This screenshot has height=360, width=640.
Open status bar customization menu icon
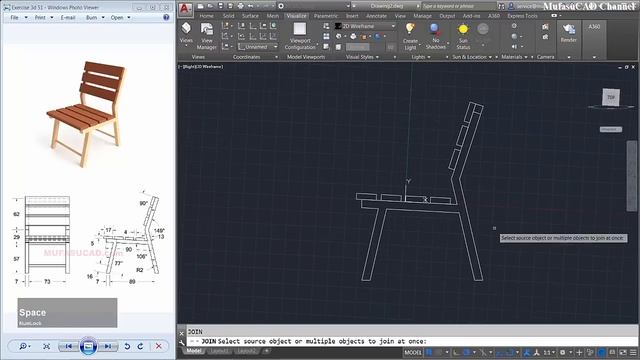point(633,352)
